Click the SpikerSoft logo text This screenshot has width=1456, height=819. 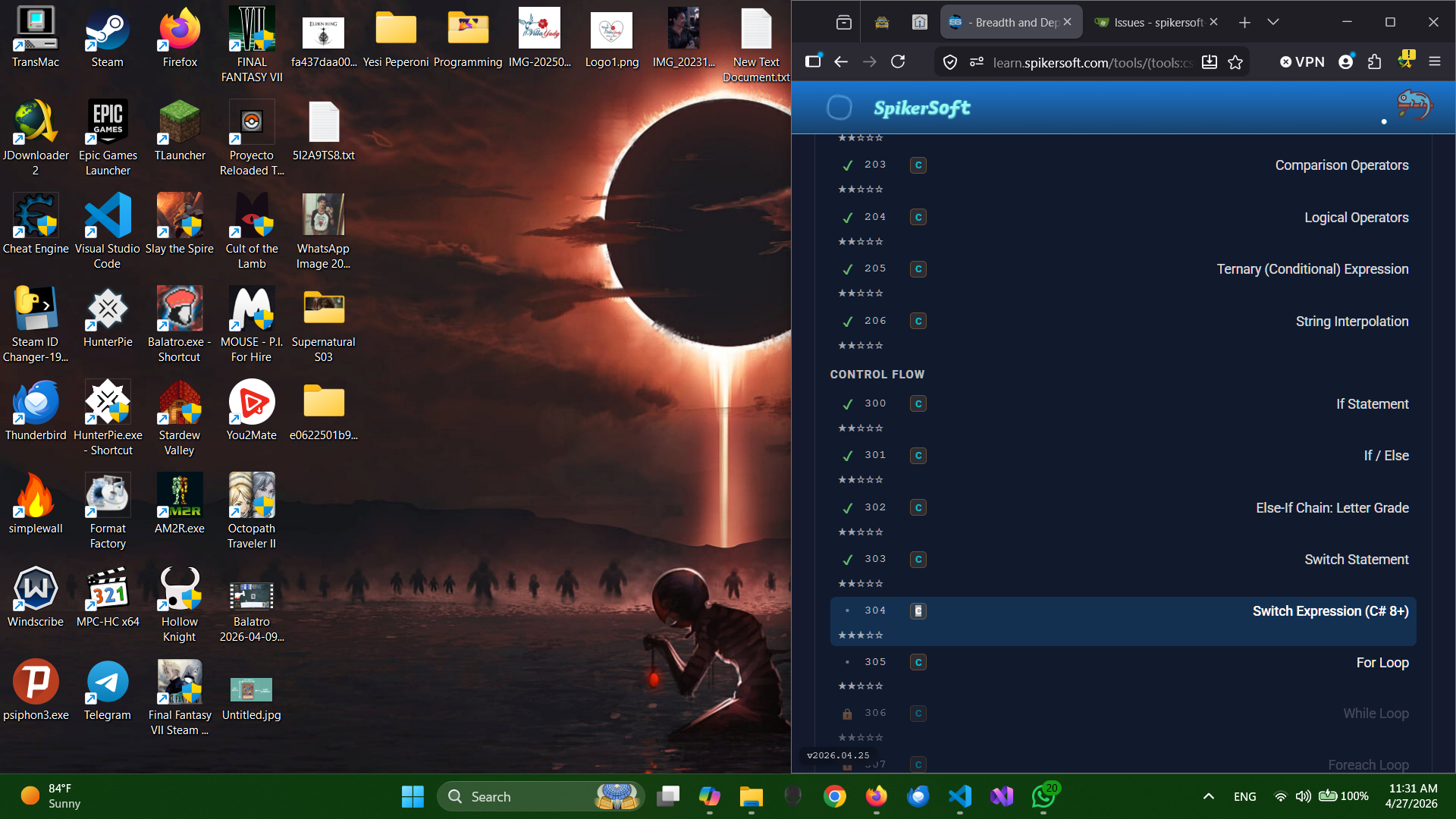[x=921, y=108]
